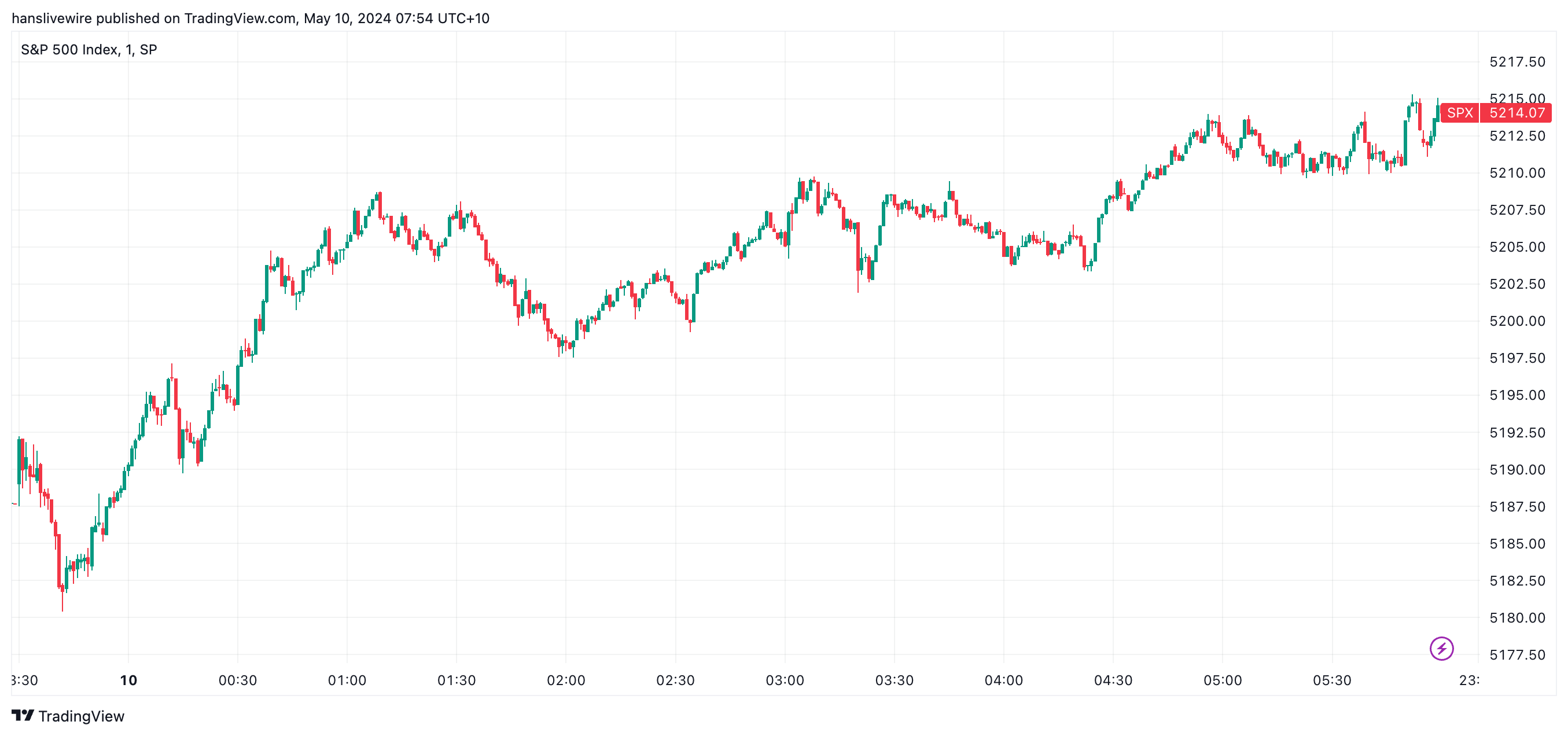1568x736 pixels.
Task: Click the S&P 500 Index chart title
Action: pyautogui.click(x=89, y=49)
